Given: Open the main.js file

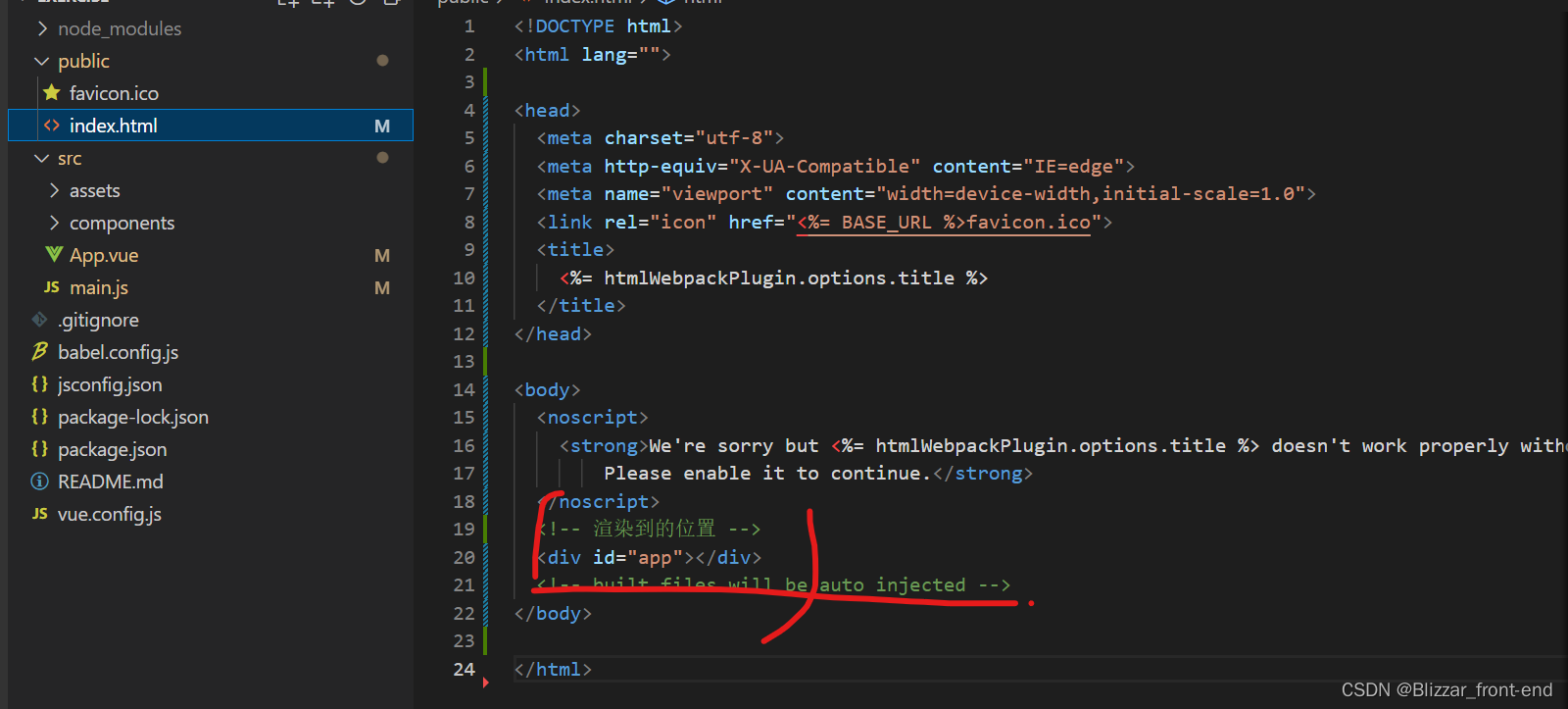Looking at the screenshot, I should pyautogui.click(x=99, y=287).
